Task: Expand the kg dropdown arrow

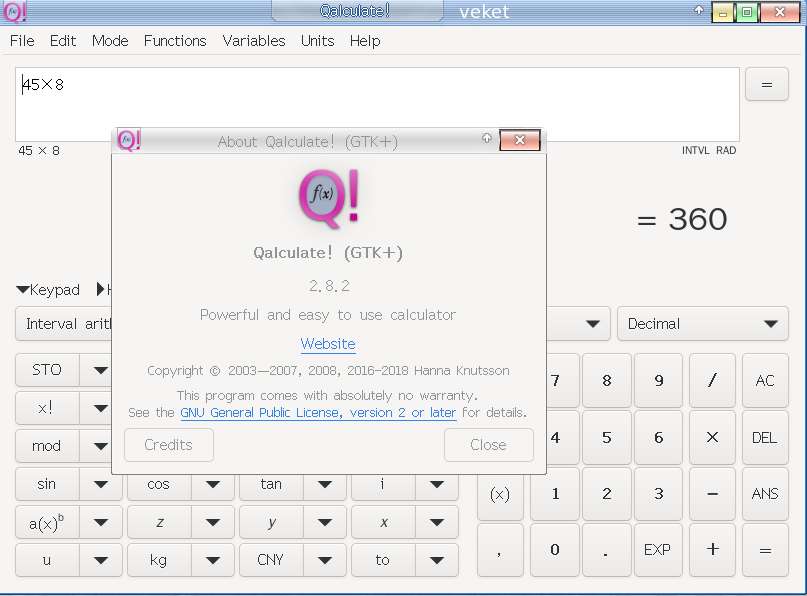Action: 213,560
